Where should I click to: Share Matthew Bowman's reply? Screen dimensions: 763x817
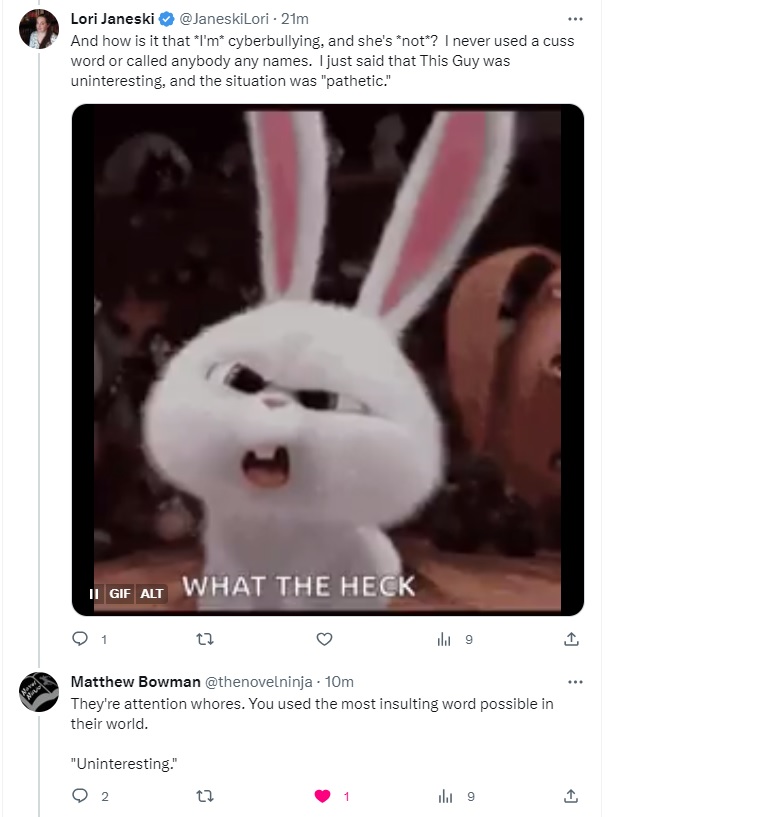point(571,796)
